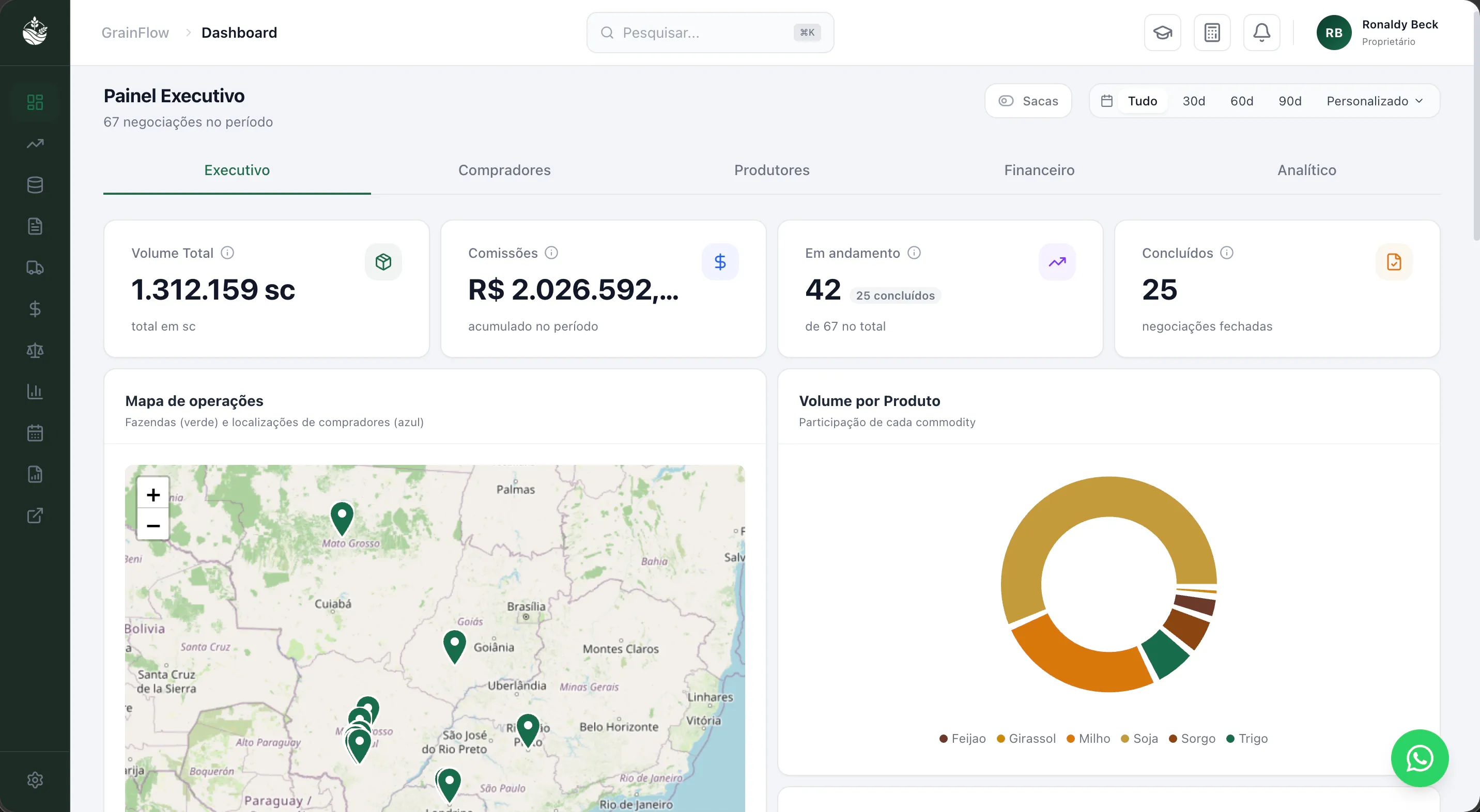This screenshot has height=812, width=1480.
Task: Toggle Sorgo in the chart legend
Action: (x=1192, y=739)
